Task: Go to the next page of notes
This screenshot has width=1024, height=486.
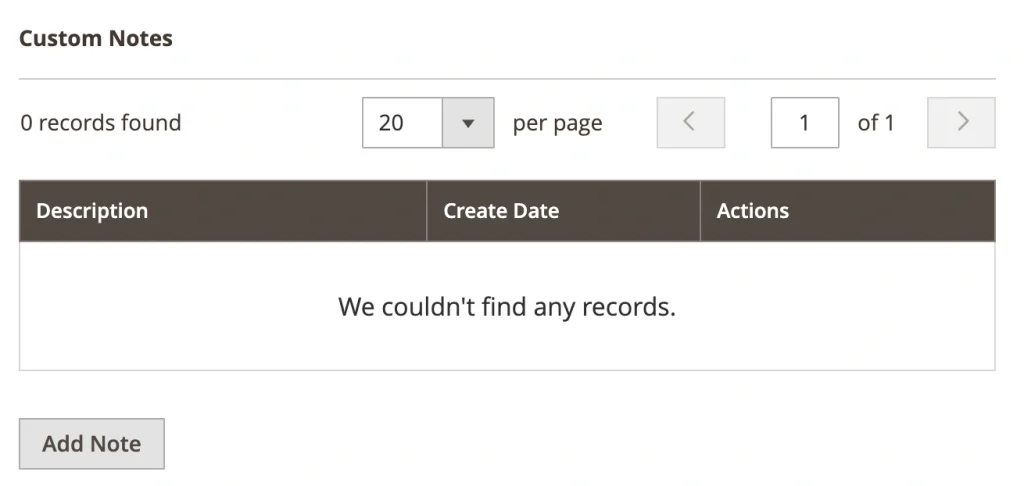Action: (961, 123)
